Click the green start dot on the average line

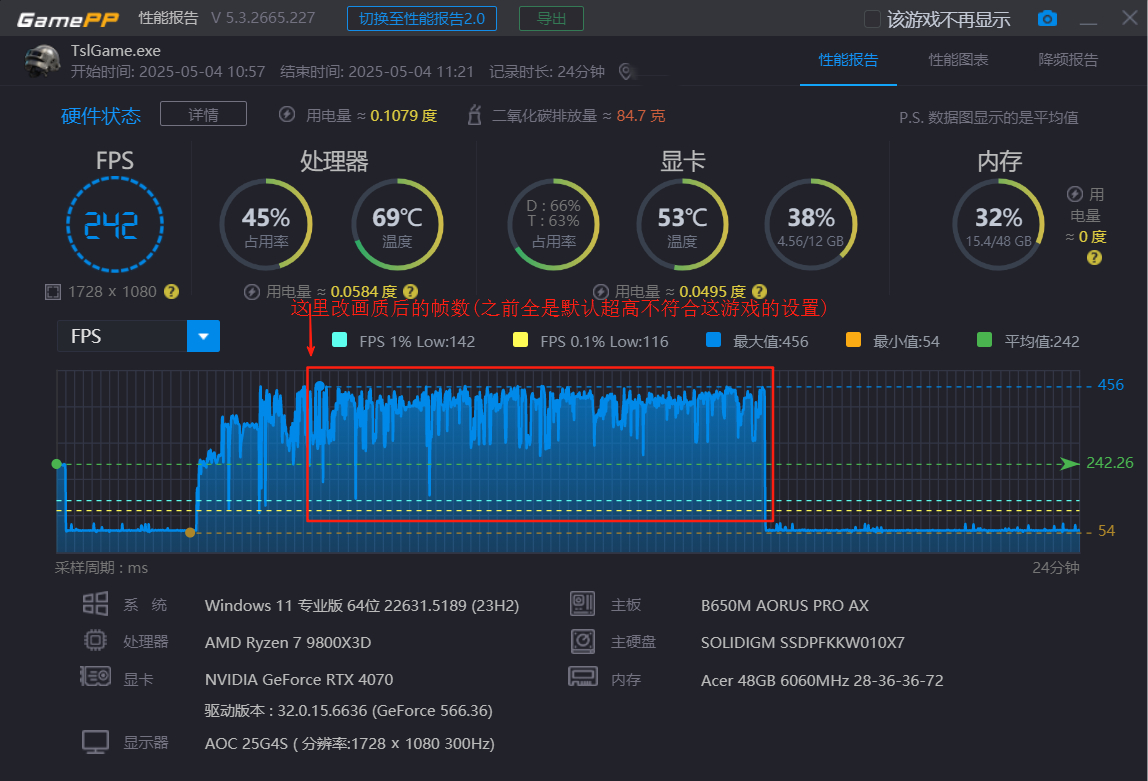(x=56, y=464)
